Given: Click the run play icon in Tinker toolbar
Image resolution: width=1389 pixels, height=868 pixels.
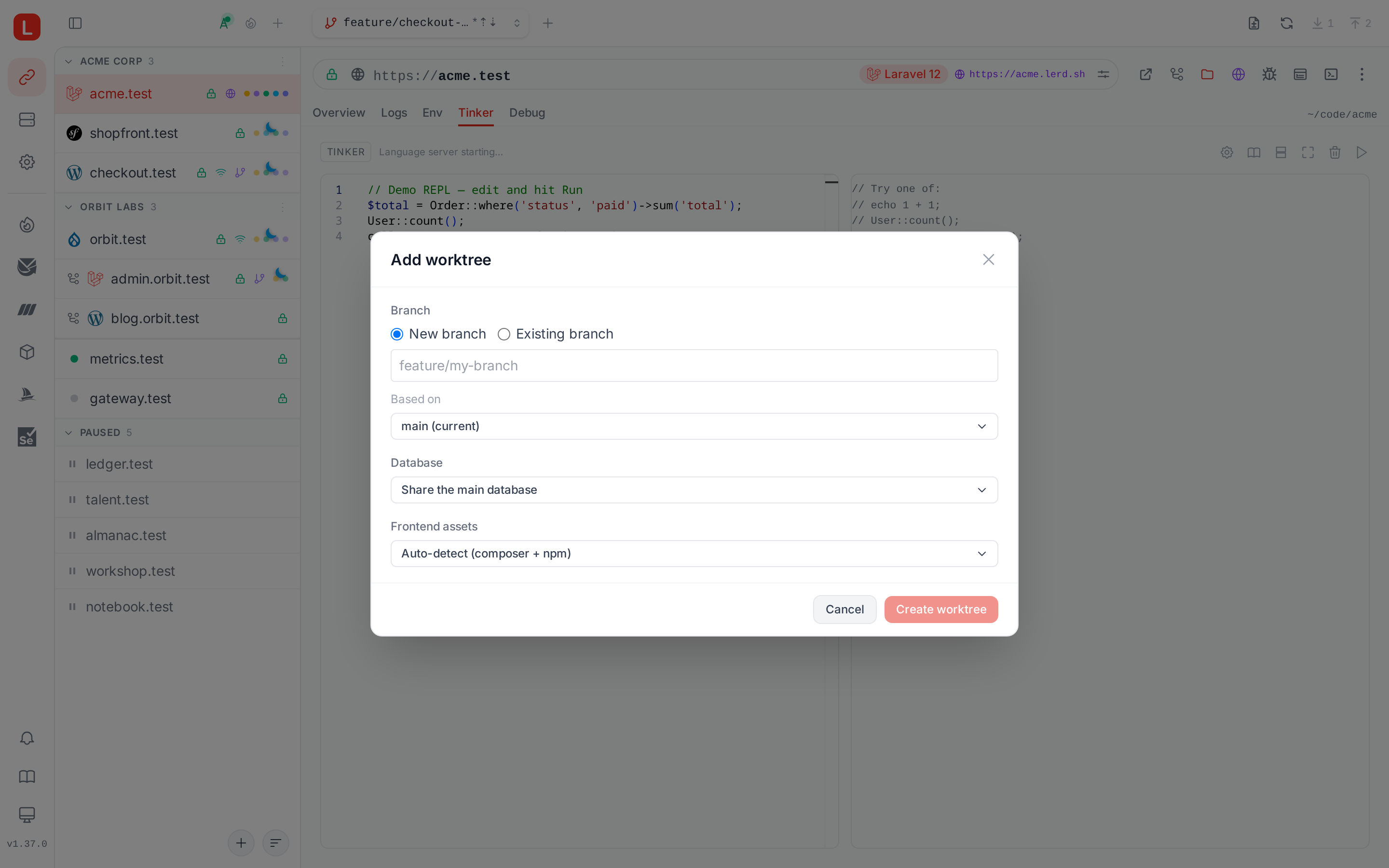Looking at the screenshot, I should 1362,152.
